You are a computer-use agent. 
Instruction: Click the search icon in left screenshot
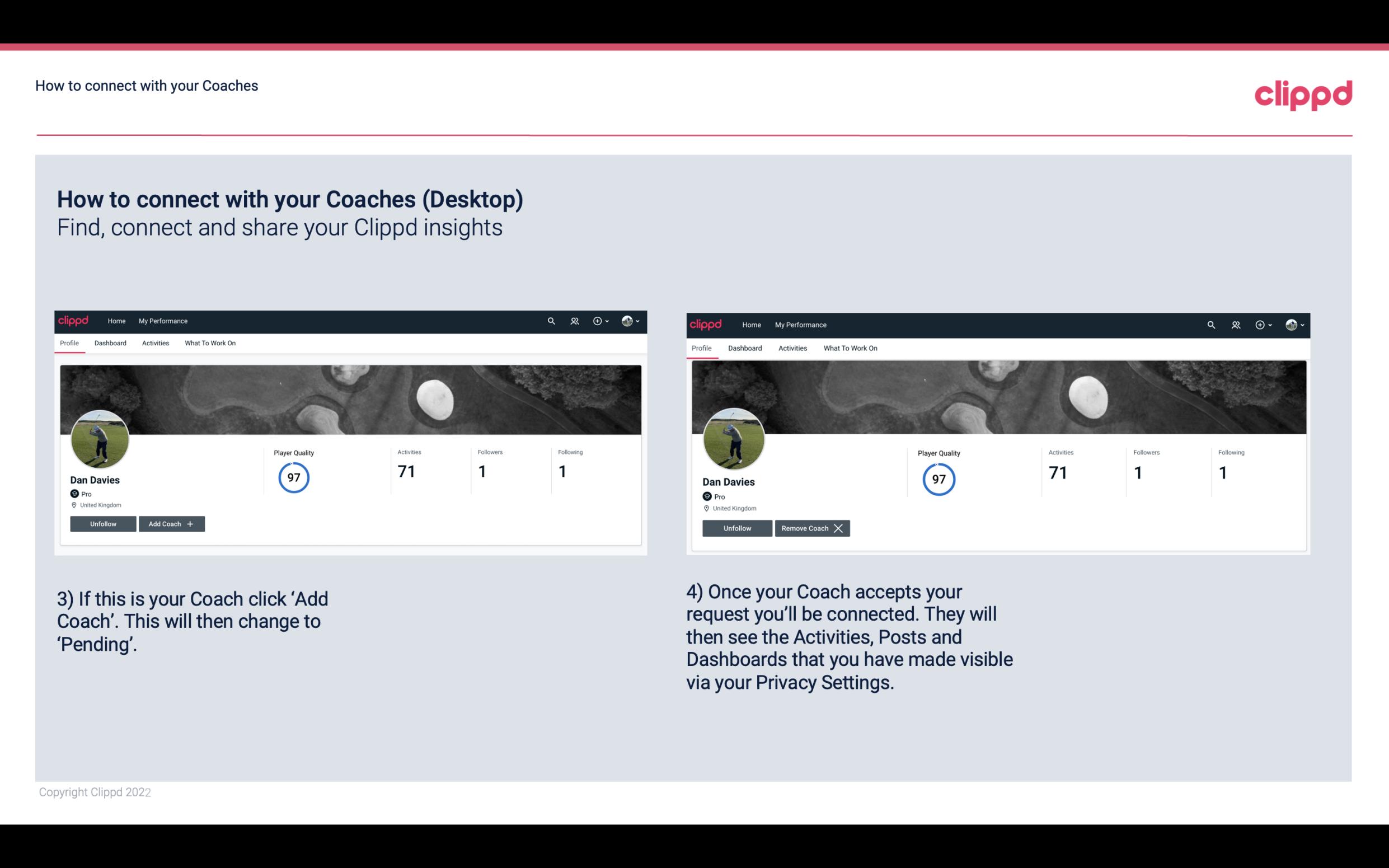click(552, 321)
